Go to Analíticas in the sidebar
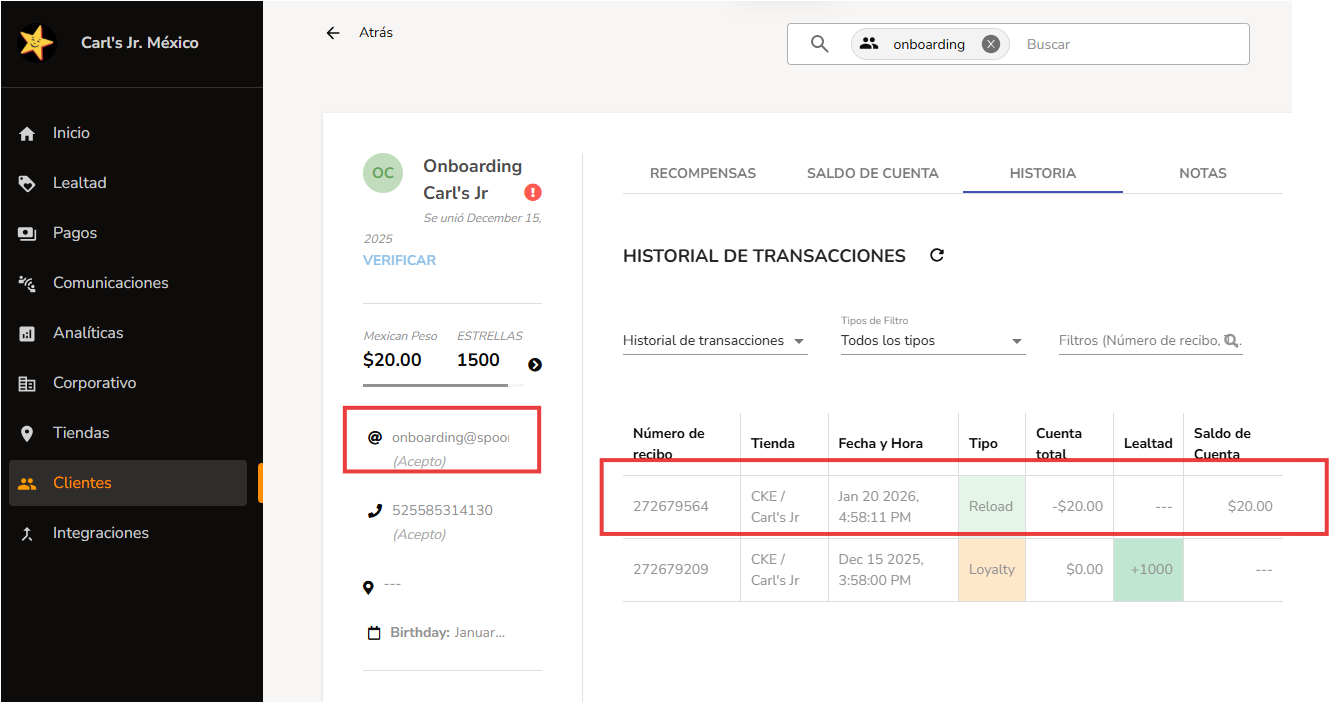Screen dimensions: 1329x703 (88, 333)
